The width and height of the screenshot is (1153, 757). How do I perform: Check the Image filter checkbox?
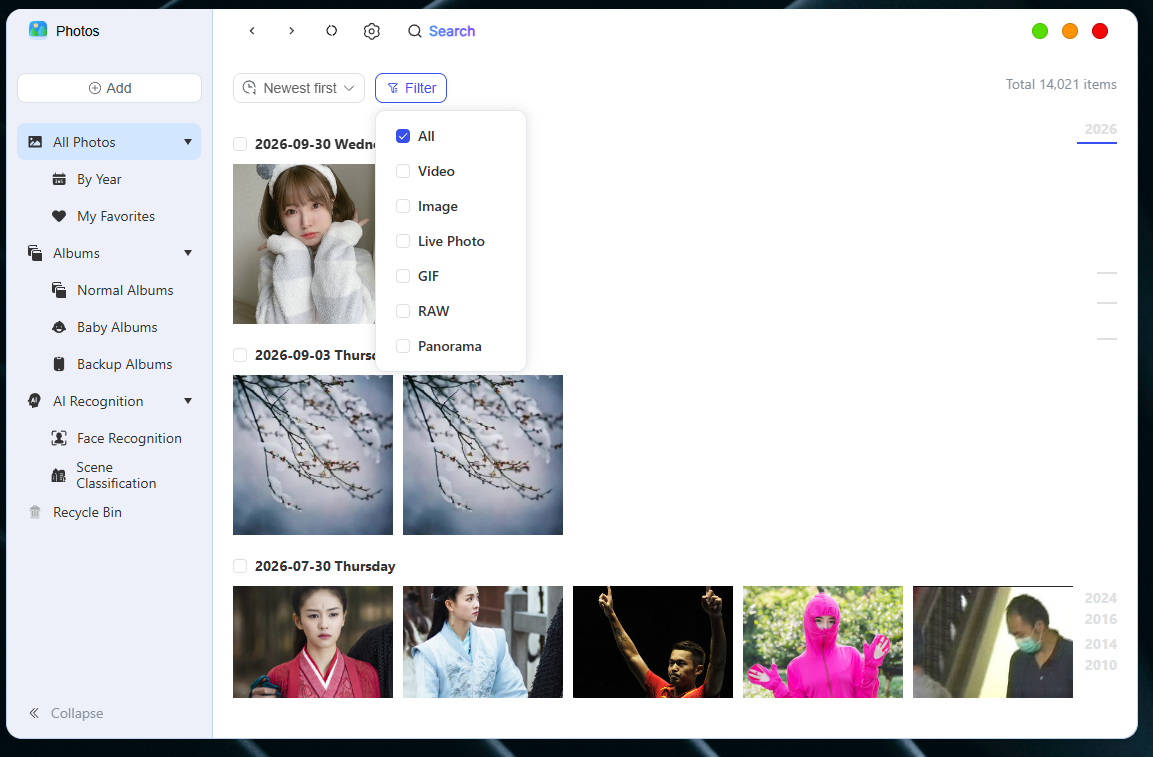tap(403, 206)
